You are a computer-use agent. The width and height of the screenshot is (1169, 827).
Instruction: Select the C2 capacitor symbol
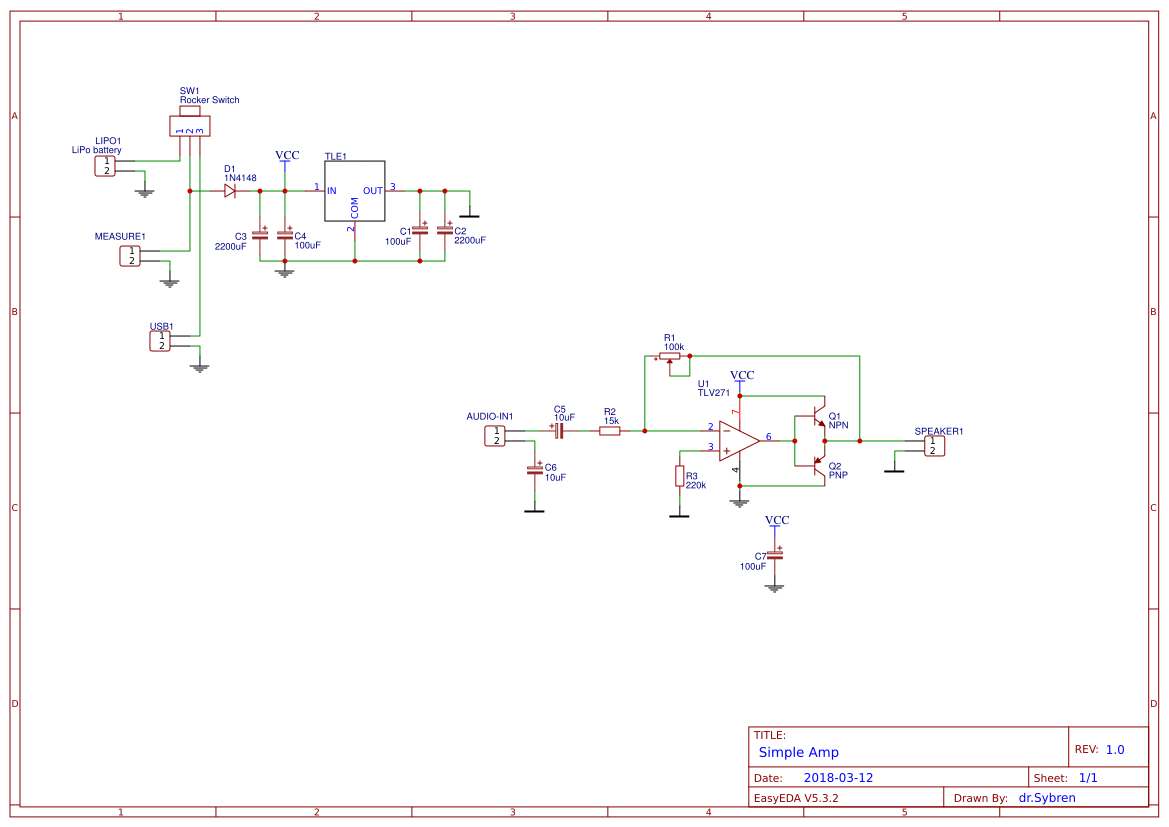click(x=445, y=230)
